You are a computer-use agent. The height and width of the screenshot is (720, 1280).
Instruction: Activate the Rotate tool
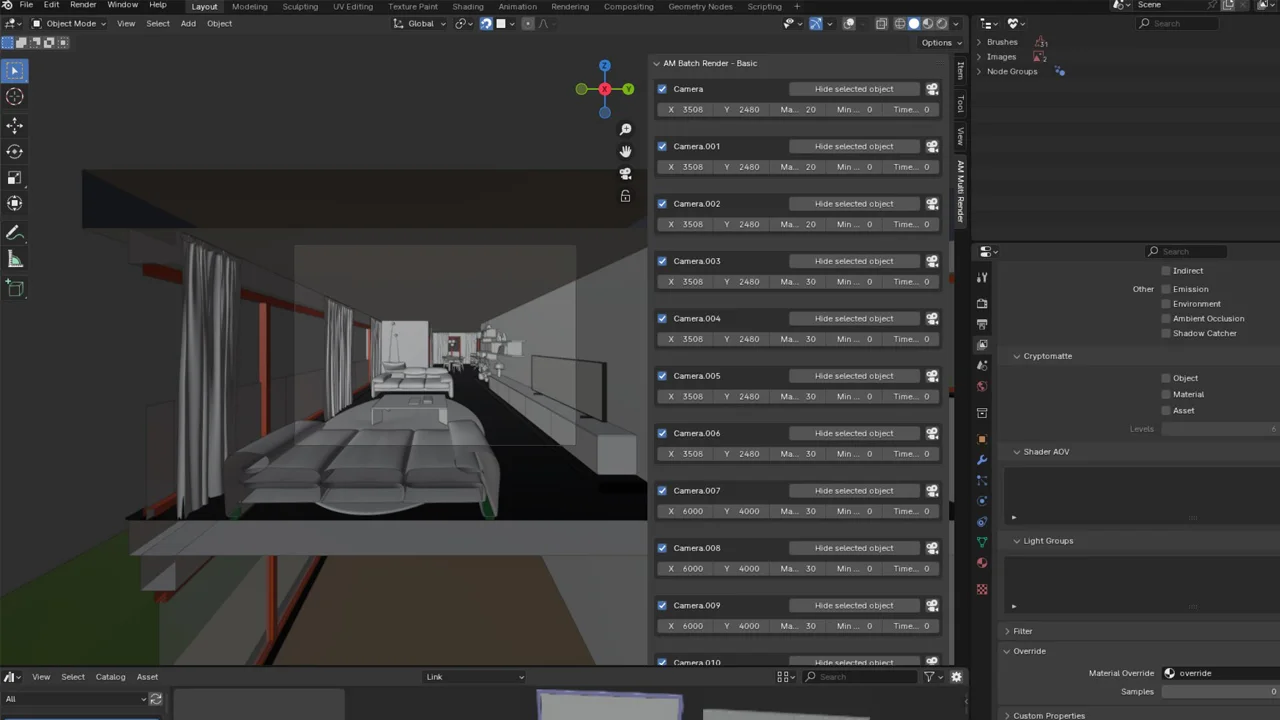click(x=15, y=151)
